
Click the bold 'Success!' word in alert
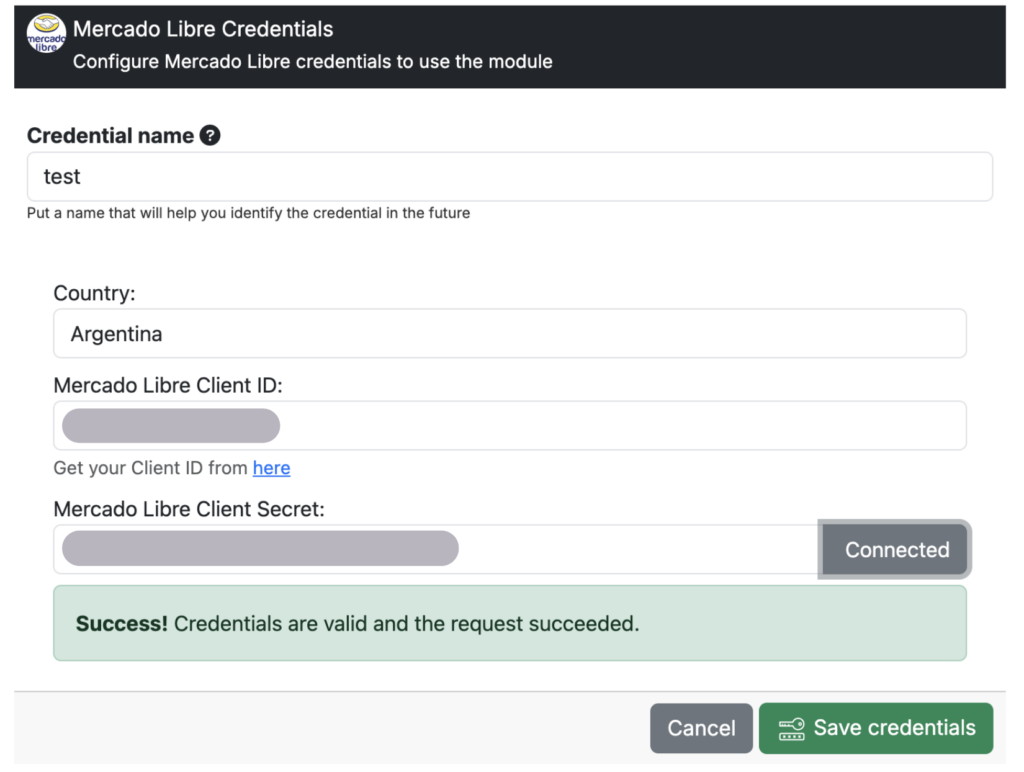[121, 624]
